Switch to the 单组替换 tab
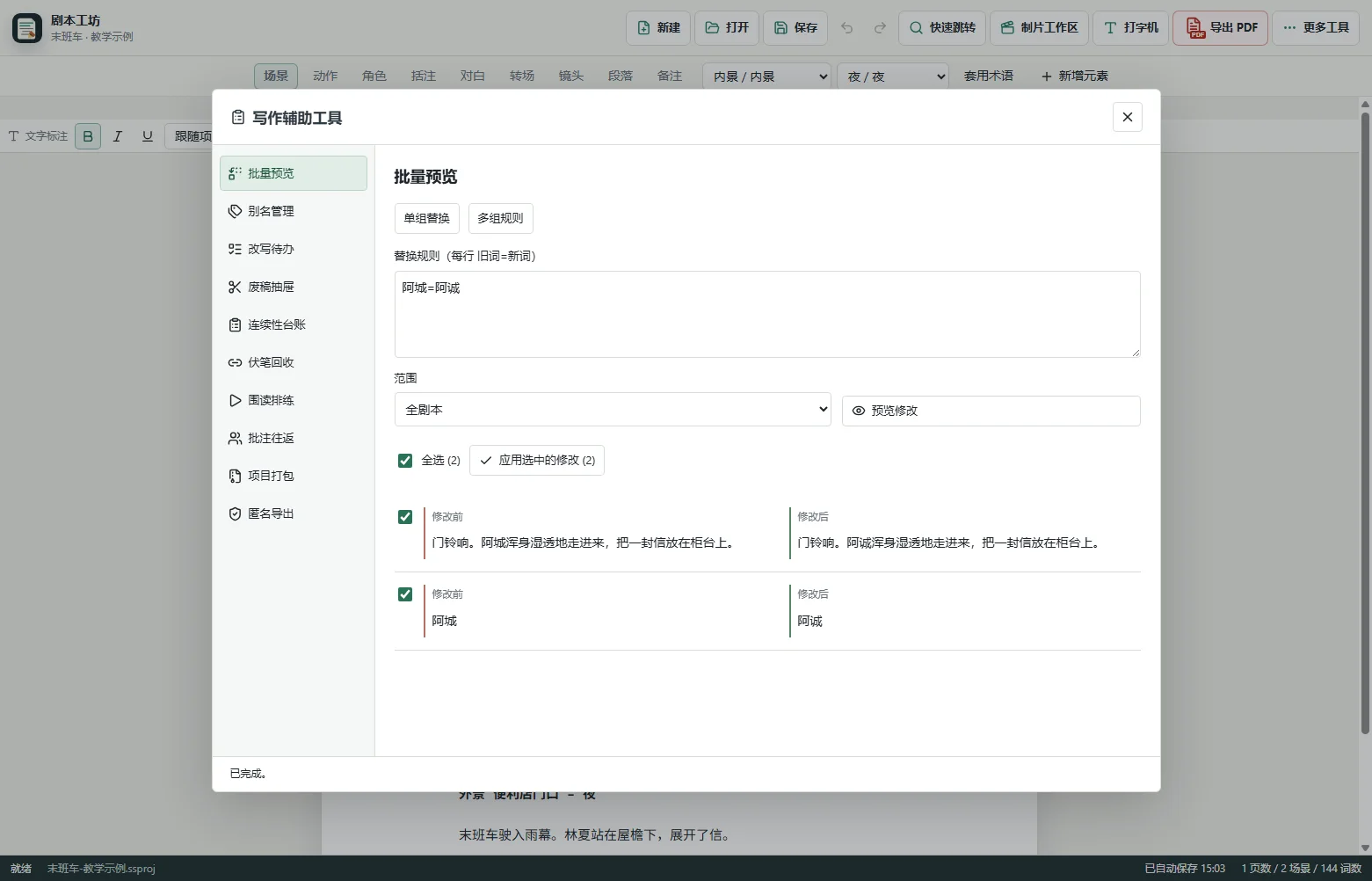The height and width of the screenshot is (881, 1372). 427,218
